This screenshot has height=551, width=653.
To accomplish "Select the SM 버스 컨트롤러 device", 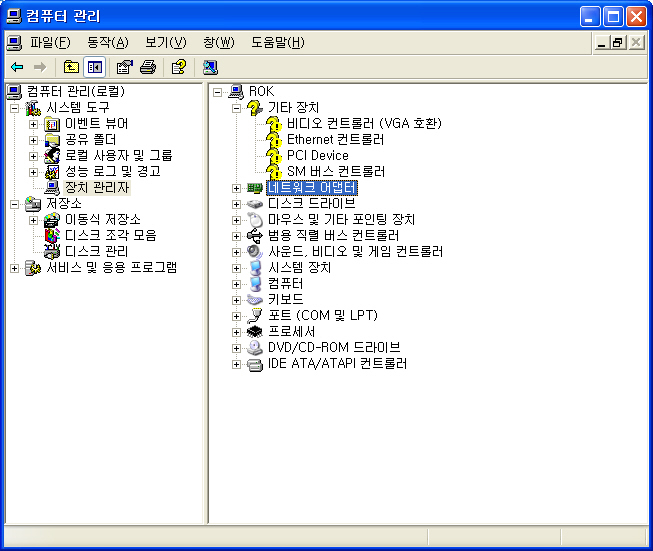I will click(x=336, y=171).
